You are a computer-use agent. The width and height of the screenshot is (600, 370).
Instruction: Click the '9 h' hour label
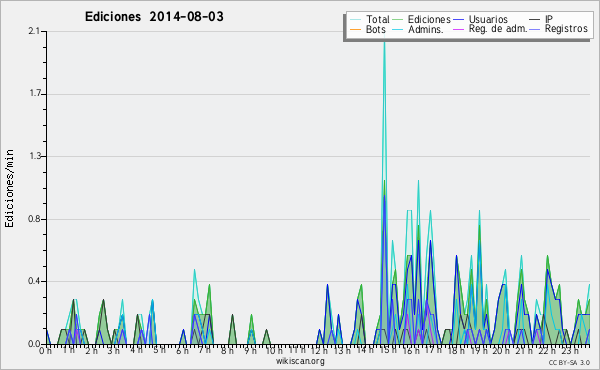[x=250, y=351]
